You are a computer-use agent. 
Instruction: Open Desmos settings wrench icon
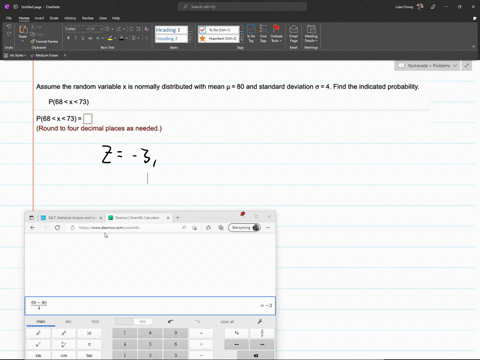260,322
